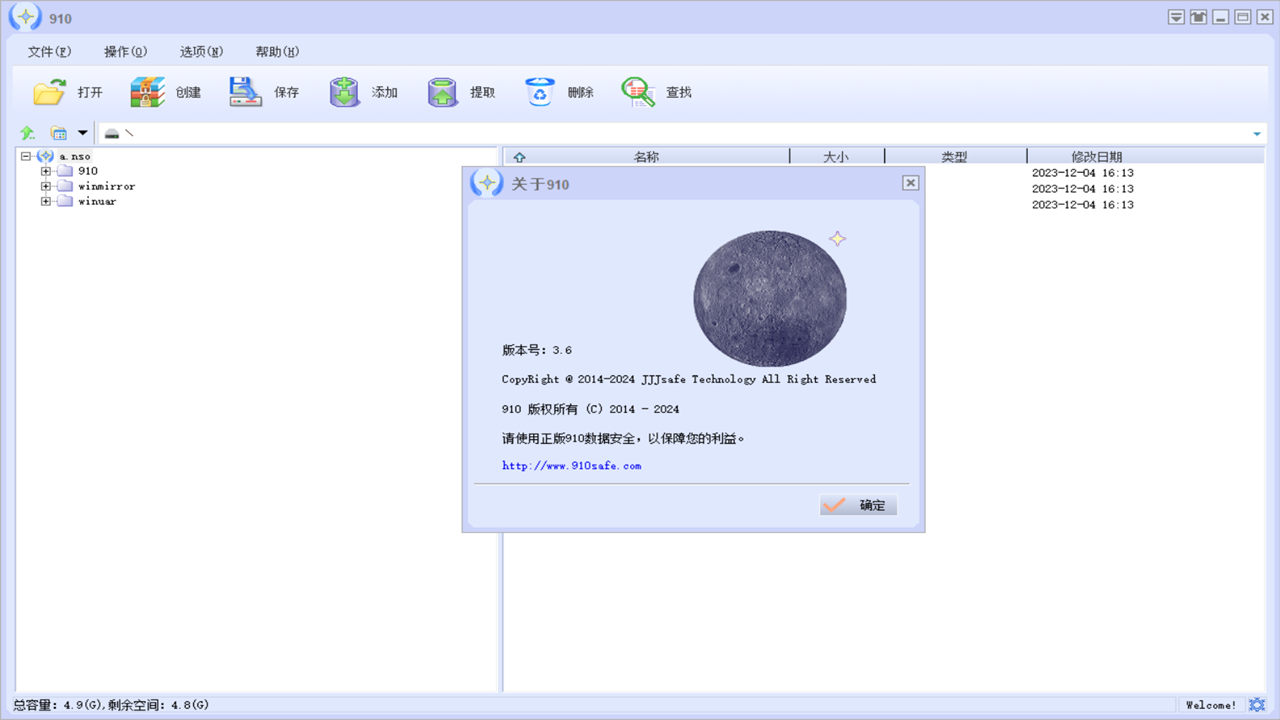1280x720 pixels.
Task: Delete files with the 删除 recycle icon
Action: coord(540,91)
